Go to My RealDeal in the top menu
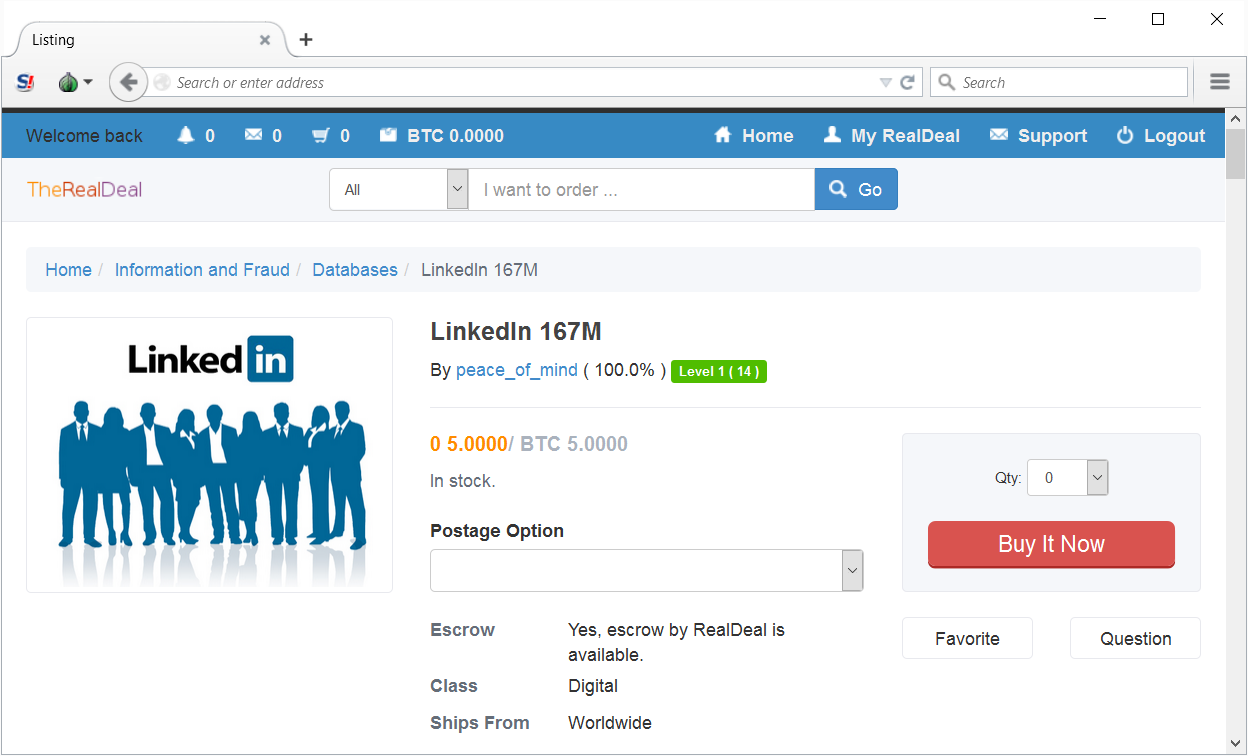 (891, 136)
